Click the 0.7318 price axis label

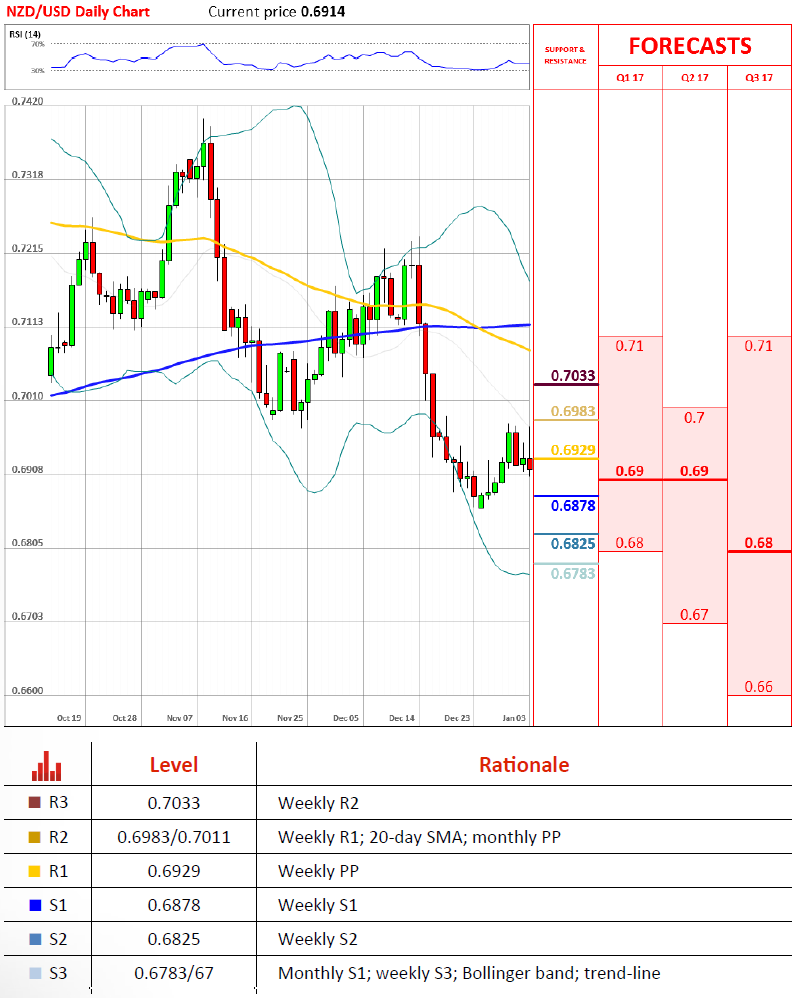point(27,174)
